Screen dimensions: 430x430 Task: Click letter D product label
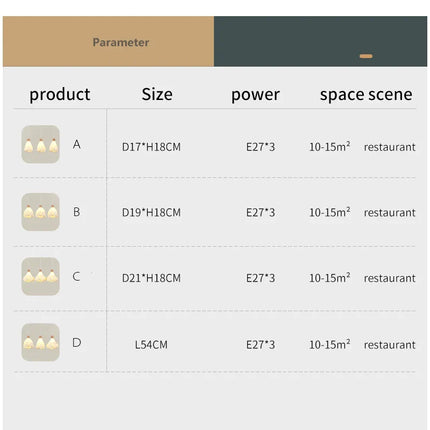coord(77,343)
